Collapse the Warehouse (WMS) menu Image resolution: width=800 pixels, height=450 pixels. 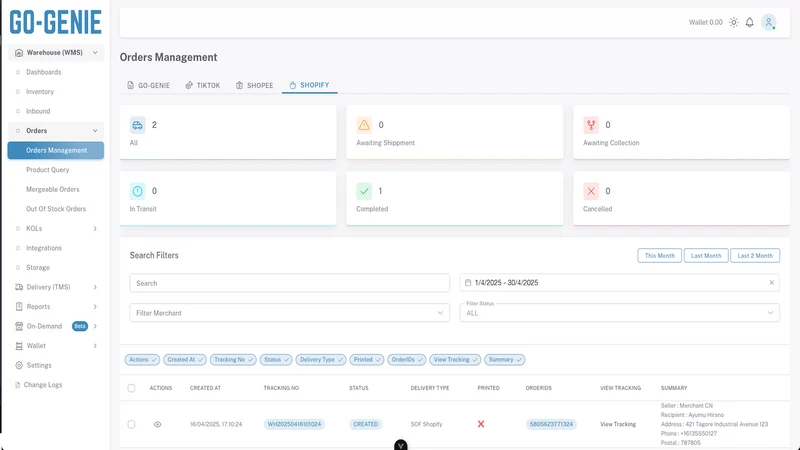click(95, 53)
